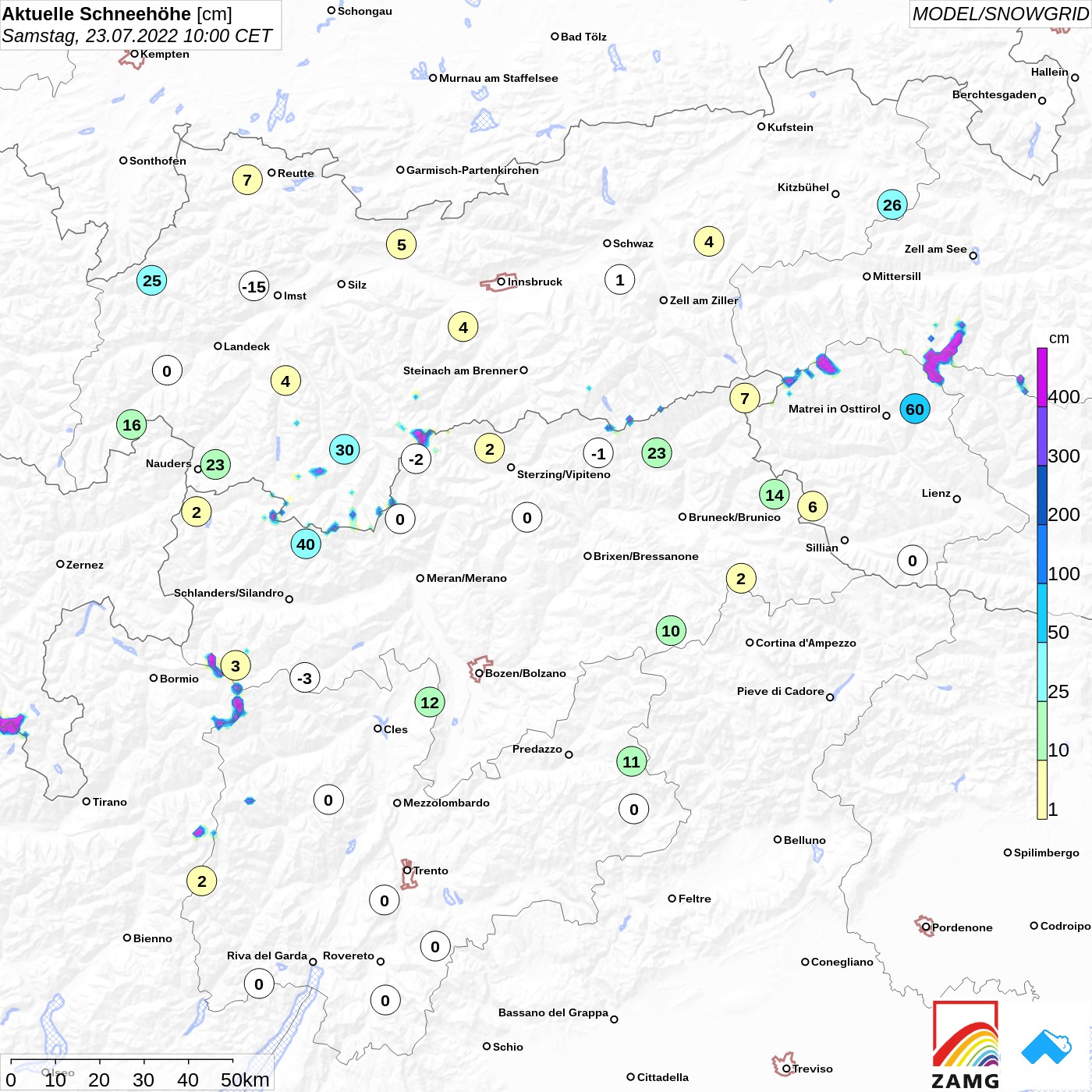Pick the station marker with value 40
1092x1092 pixels.
coord(306,544)
